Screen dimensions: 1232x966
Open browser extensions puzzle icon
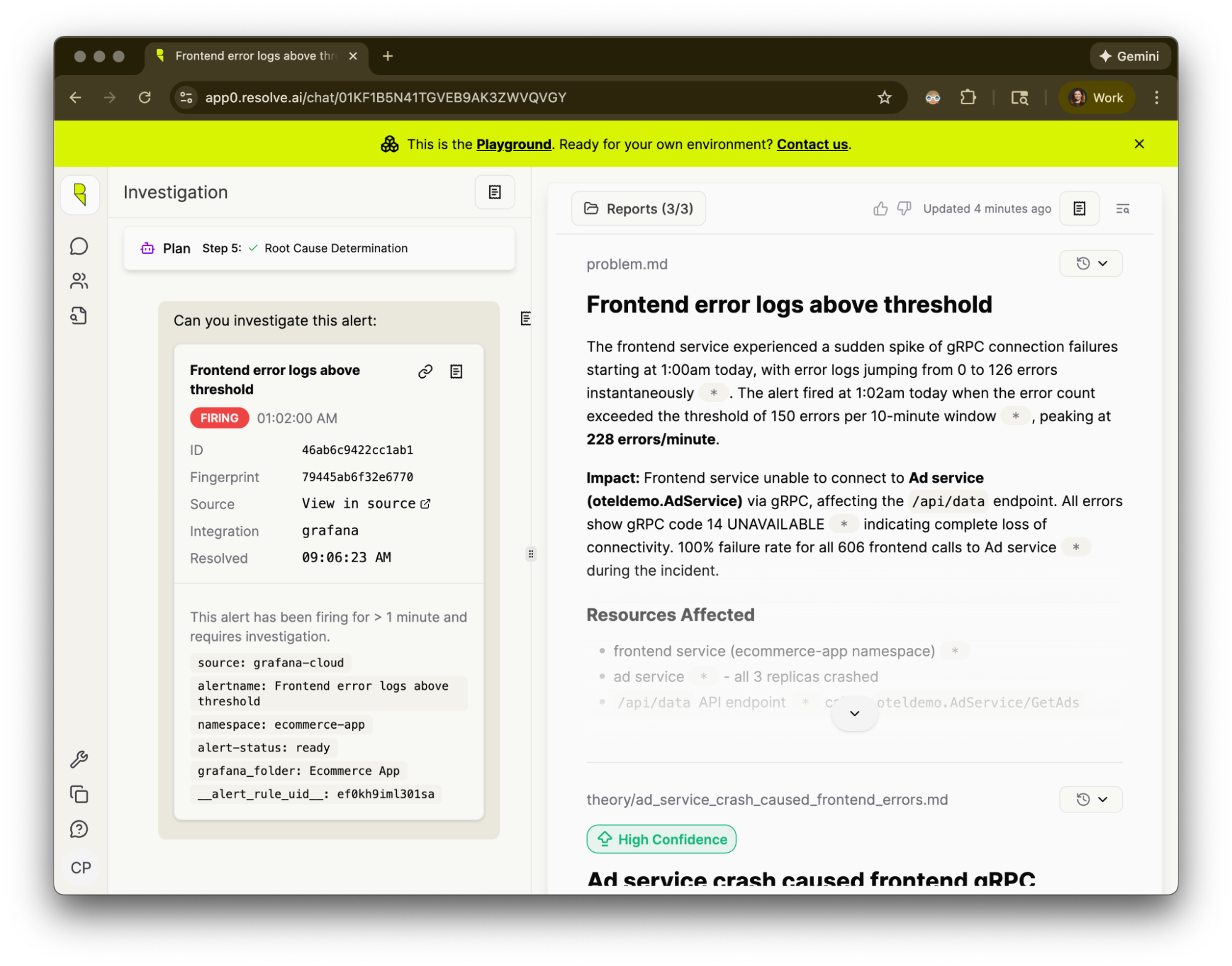point(968,97)
